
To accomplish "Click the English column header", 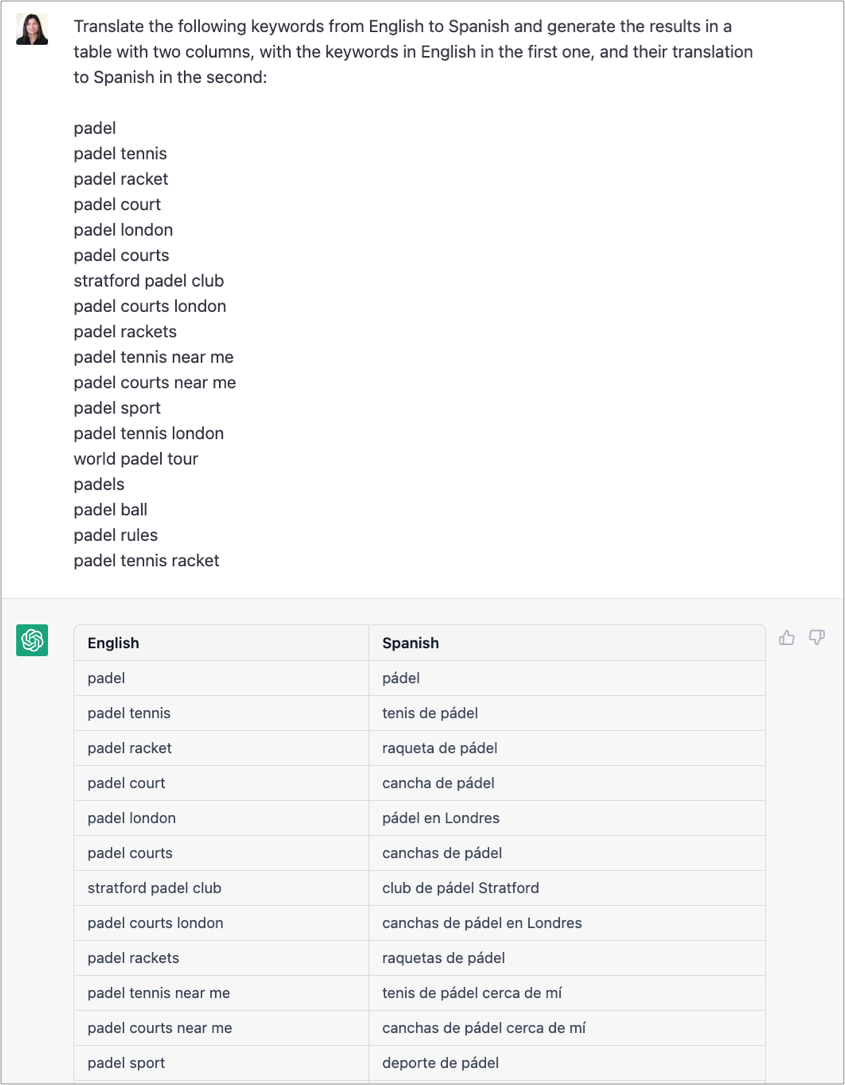I will point(113,643).
